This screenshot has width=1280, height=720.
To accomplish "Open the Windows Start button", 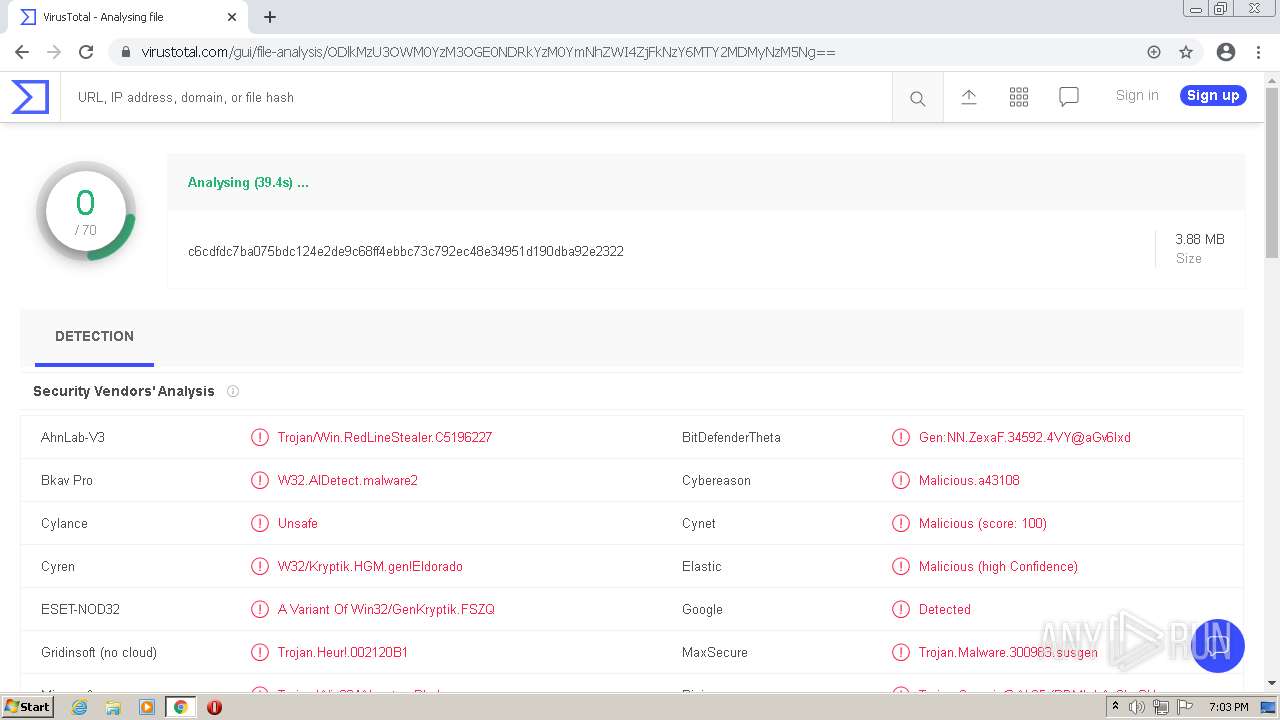I will click(x=27, y=707).
